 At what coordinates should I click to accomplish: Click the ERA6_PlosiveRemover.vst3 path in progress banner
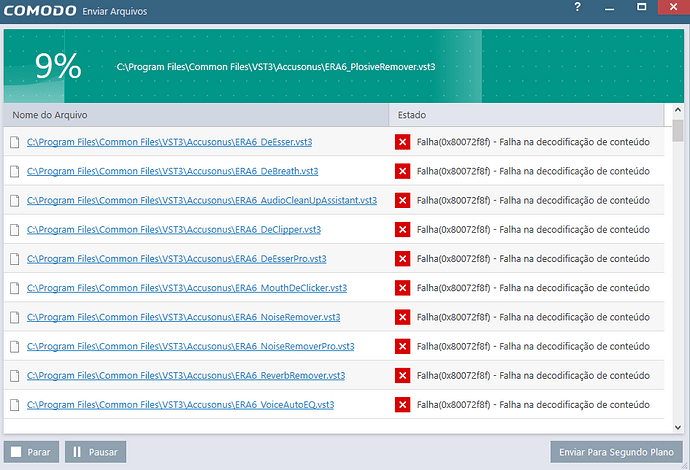(x=276, y=67)
